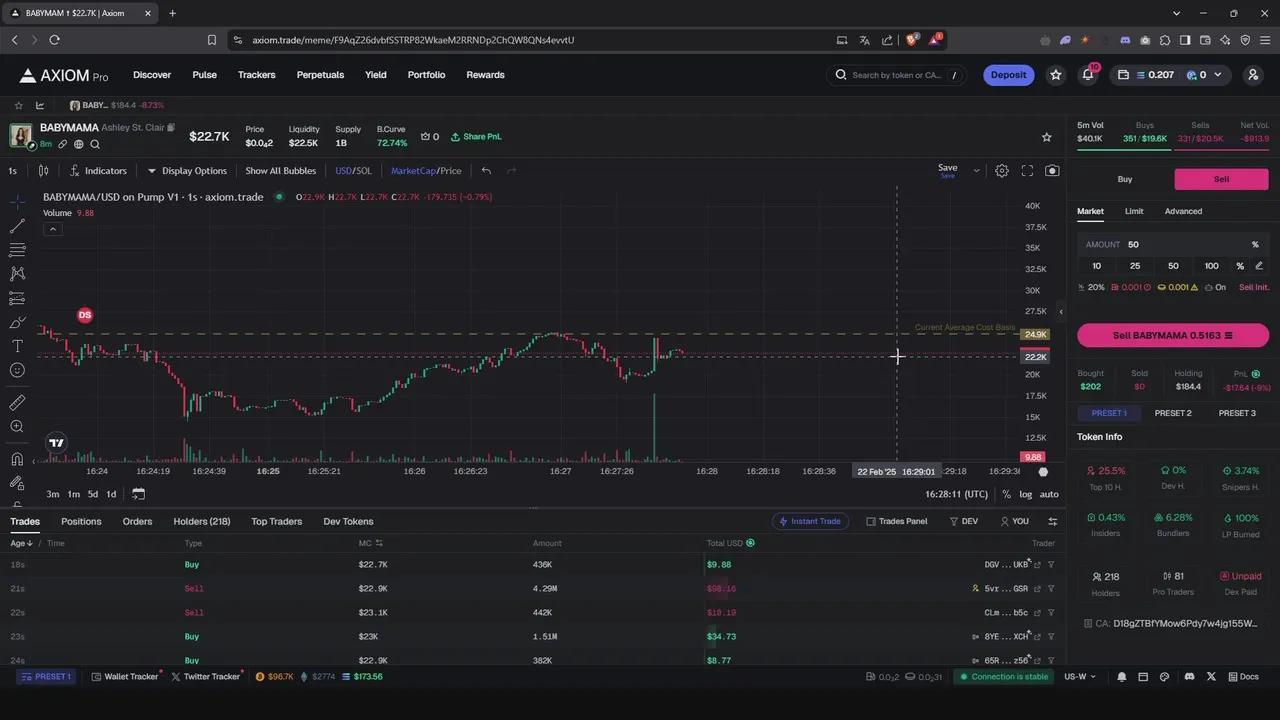Activate the magnet snap mode

[17, 459]
